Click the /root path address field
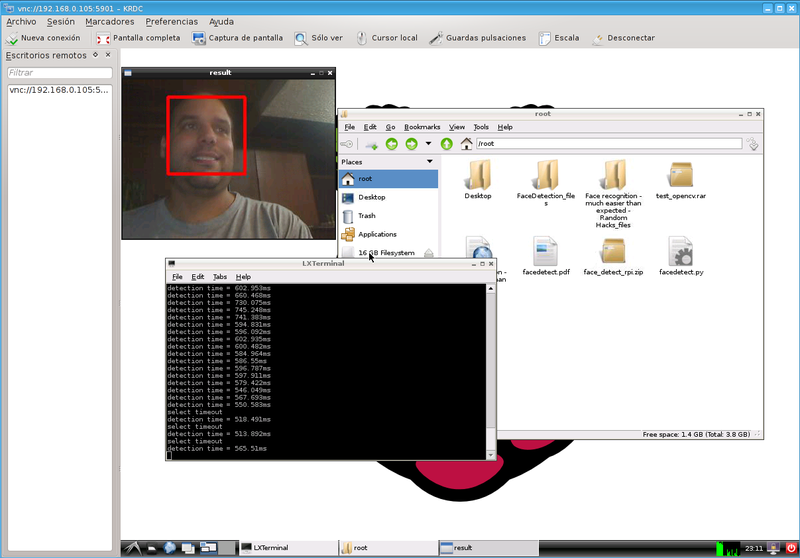 coord(608,144)
